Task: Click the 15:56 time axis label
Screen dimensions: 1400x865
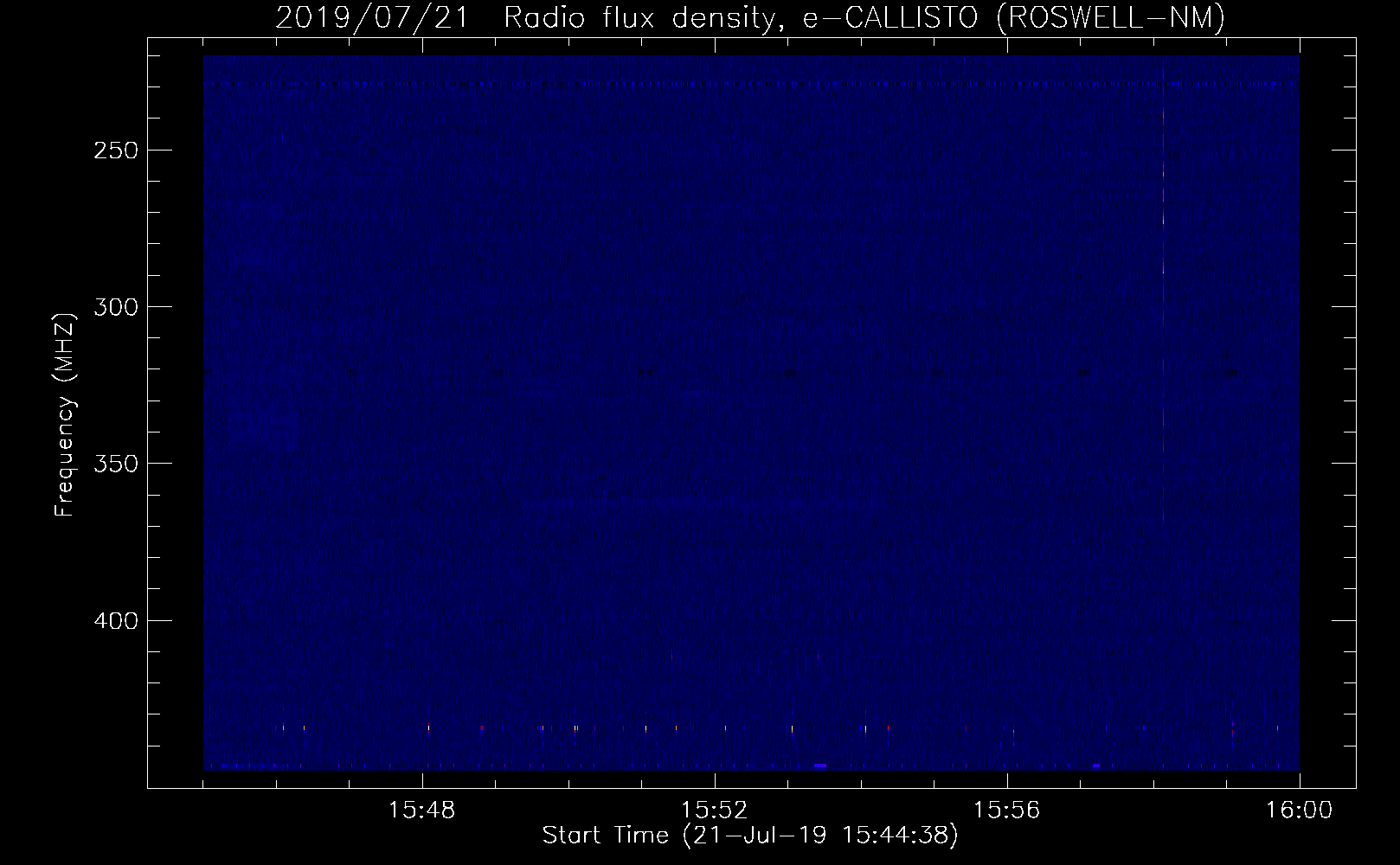Action: 1007,811
